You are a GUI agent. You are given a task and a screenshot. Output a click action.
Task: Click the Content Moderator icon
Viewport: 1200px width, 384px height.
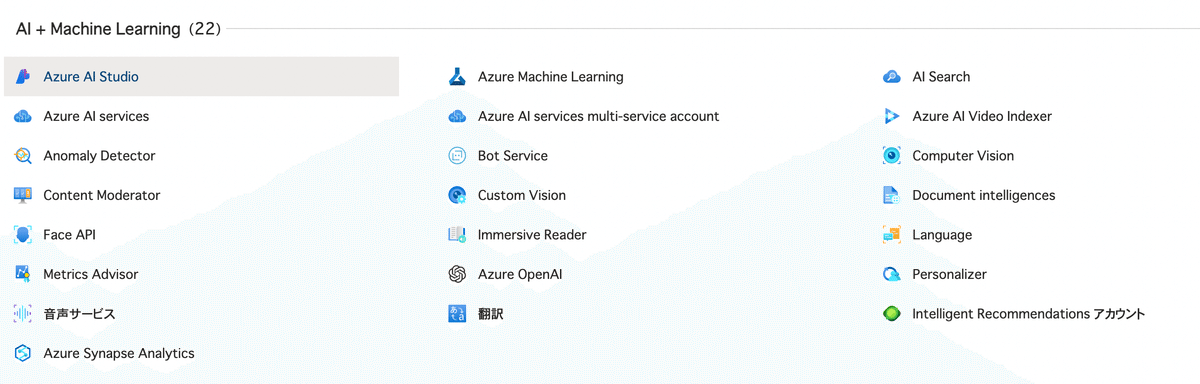pos(23,195)
